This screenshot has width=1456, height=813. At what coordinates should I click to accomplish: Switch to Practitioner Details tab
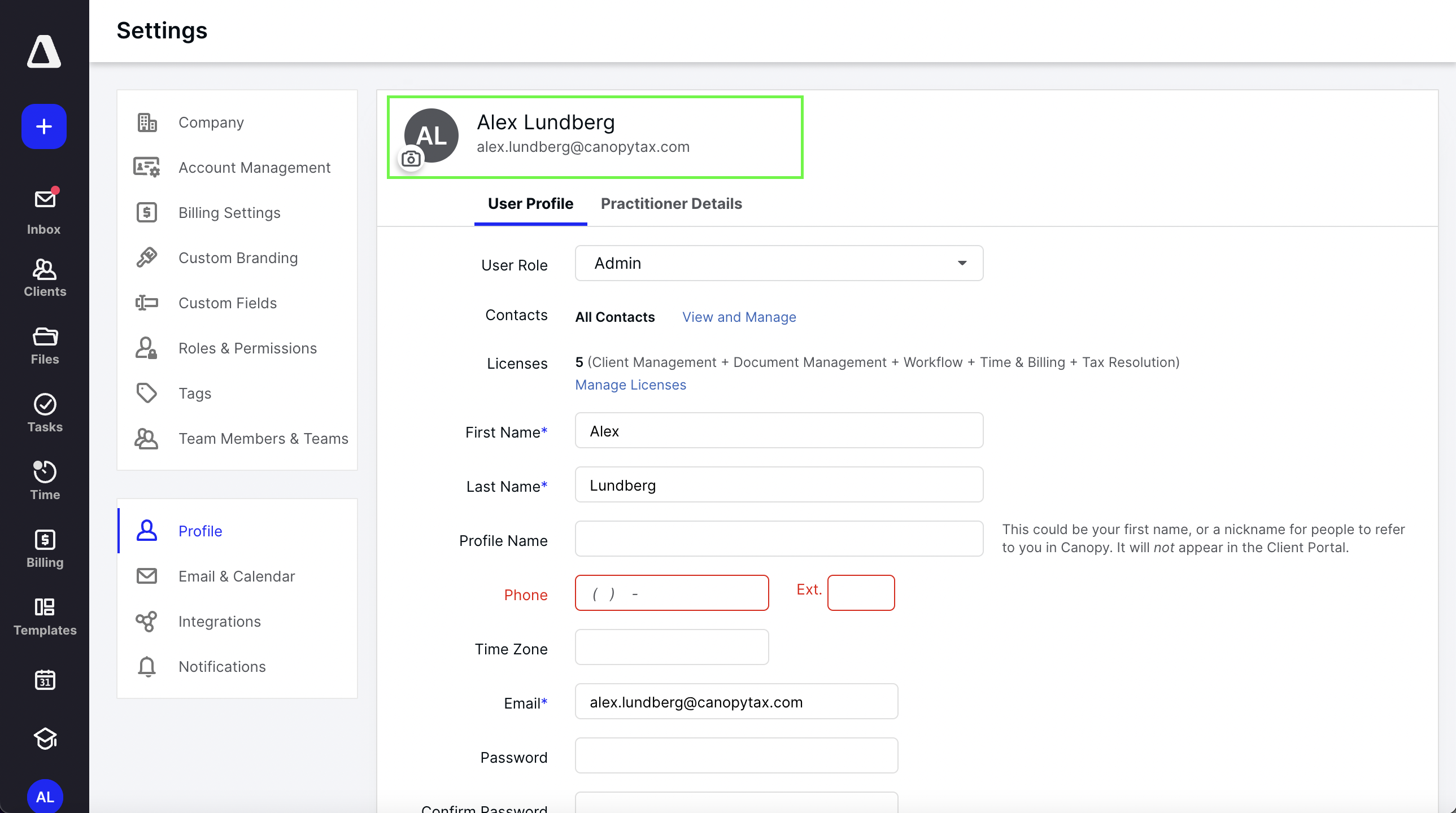(x=671, y=203)
